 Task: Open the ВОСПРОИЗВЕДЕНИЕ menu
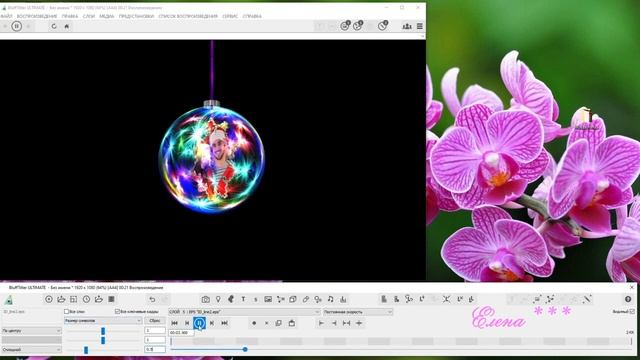pyautogui.click(x=37, y=16)
